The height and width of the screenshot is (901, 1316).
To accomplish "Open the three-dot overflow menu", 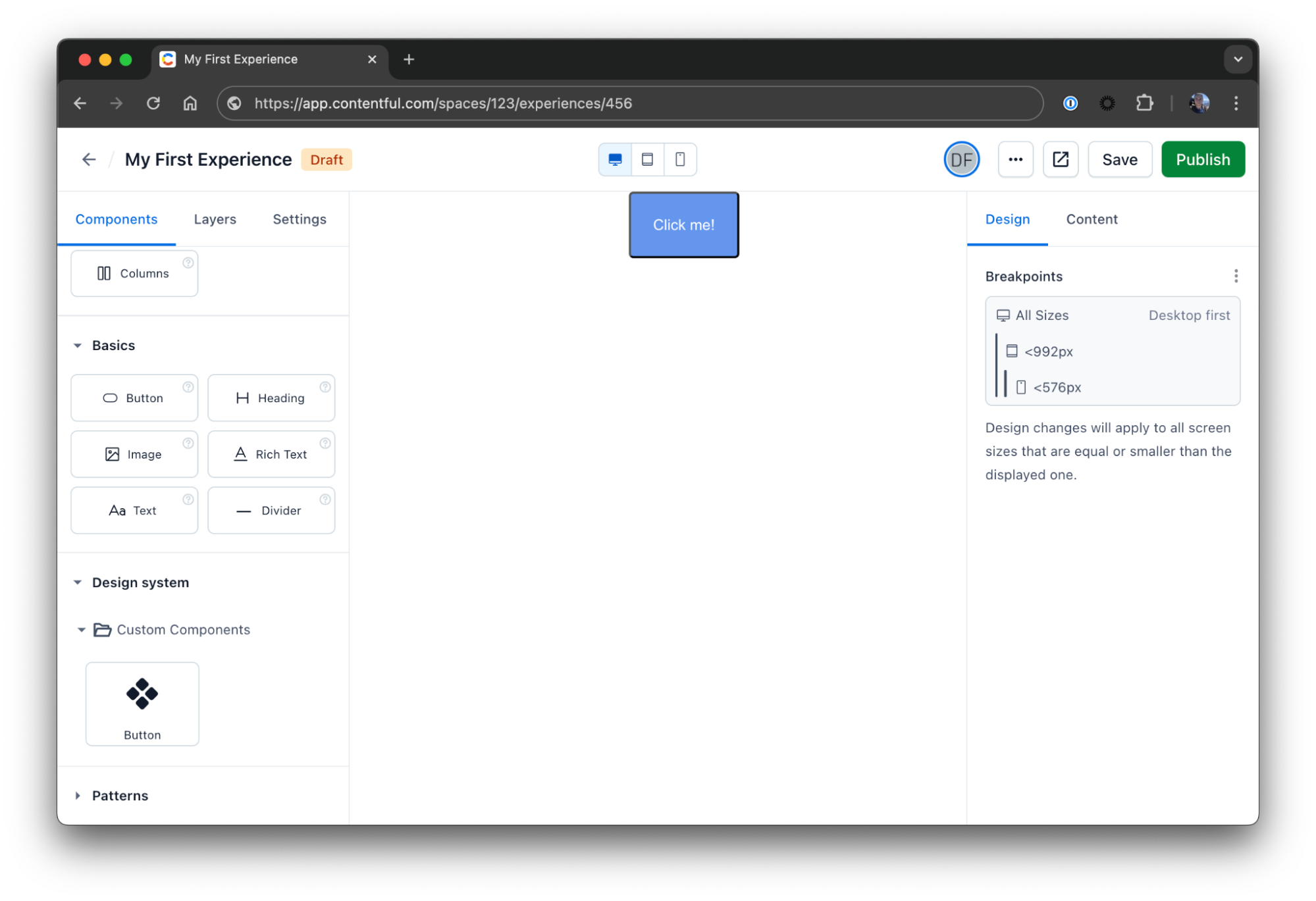I will 1015,159.
